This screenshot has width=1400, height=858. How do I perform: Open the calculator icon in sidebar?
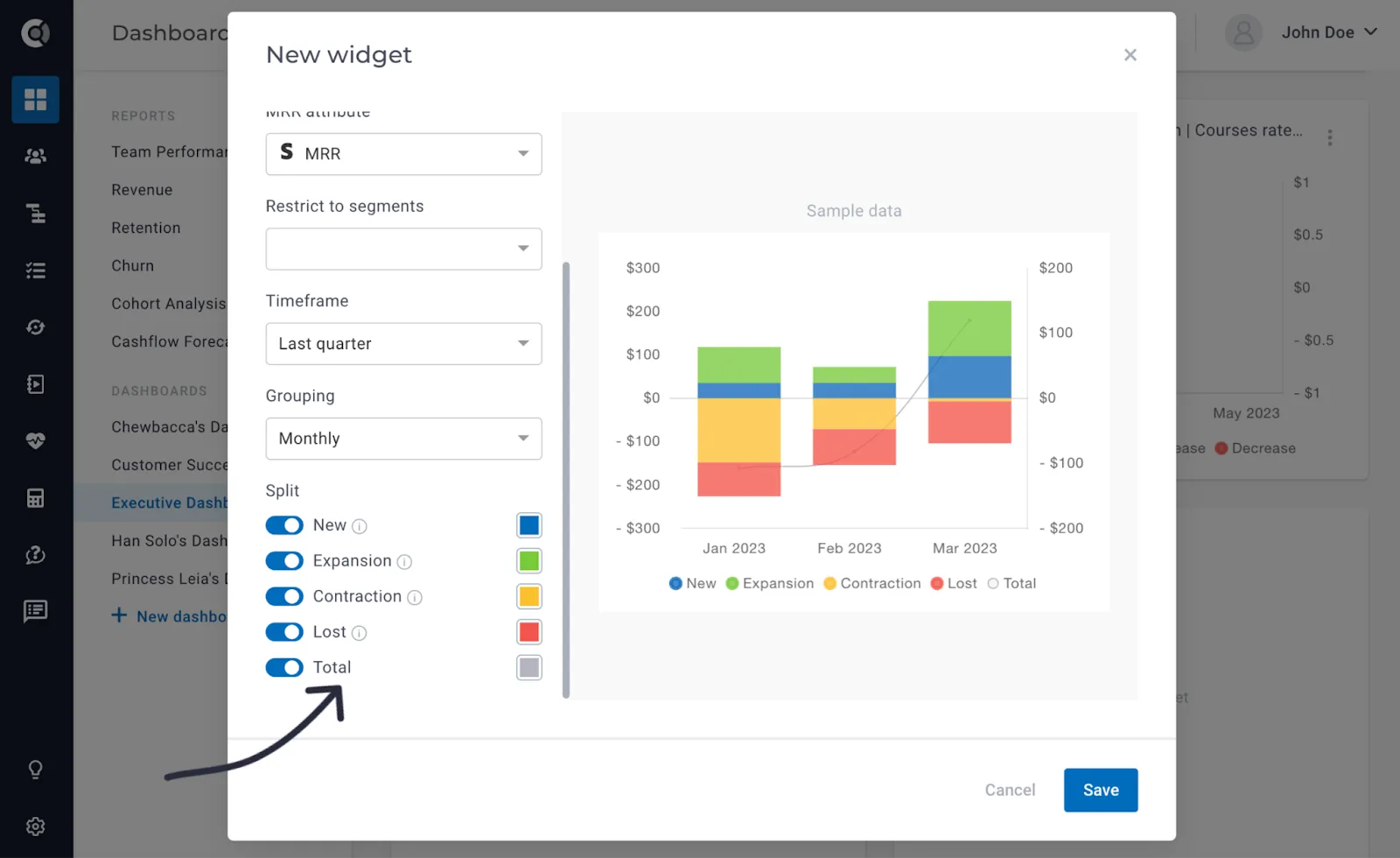pyautogui.click(x=36, y=498)
